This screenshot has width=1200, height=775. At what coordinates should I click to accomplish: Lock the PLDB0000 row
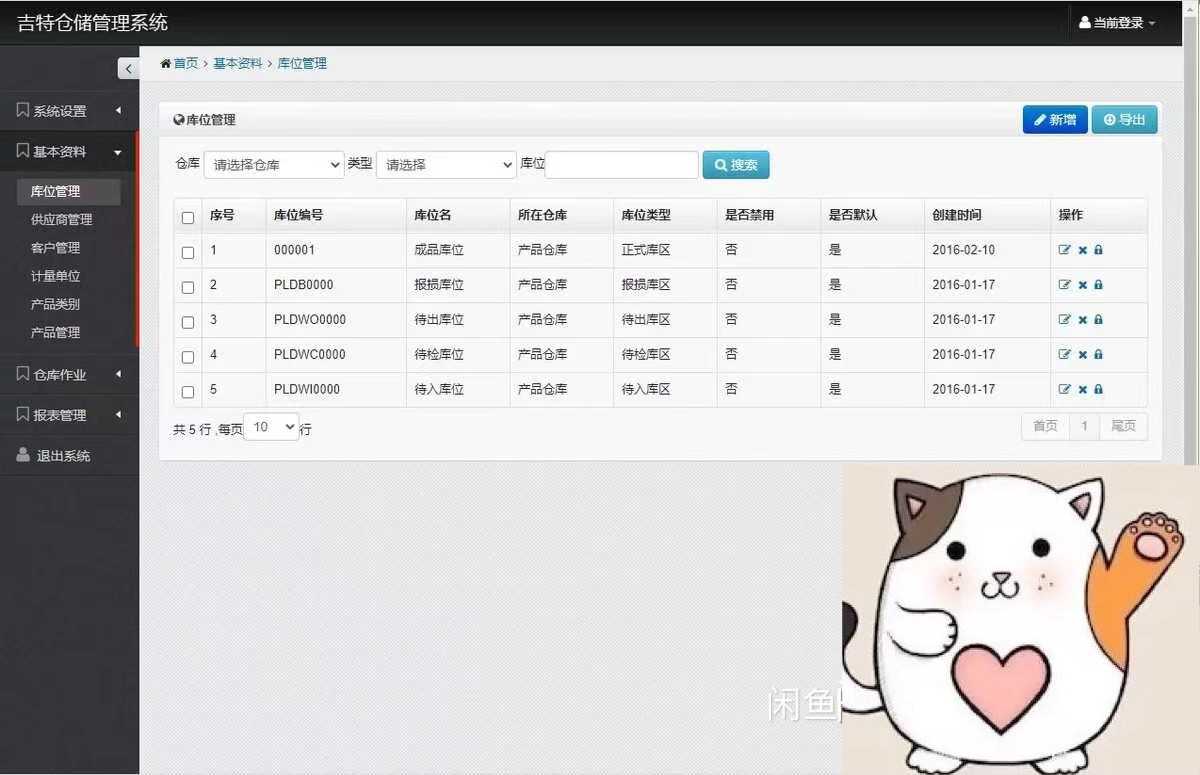tap(1098, 285)
